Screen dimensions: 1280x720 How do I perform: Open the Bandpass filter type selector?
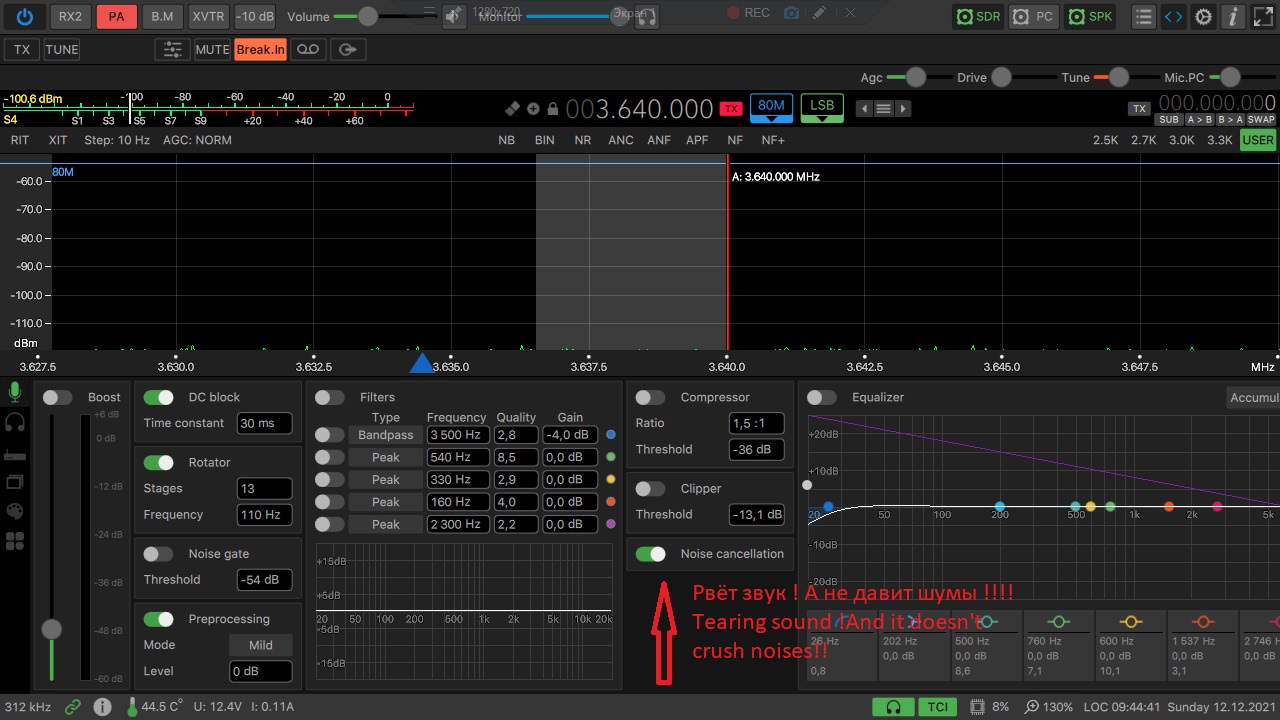tap(385, 435)
